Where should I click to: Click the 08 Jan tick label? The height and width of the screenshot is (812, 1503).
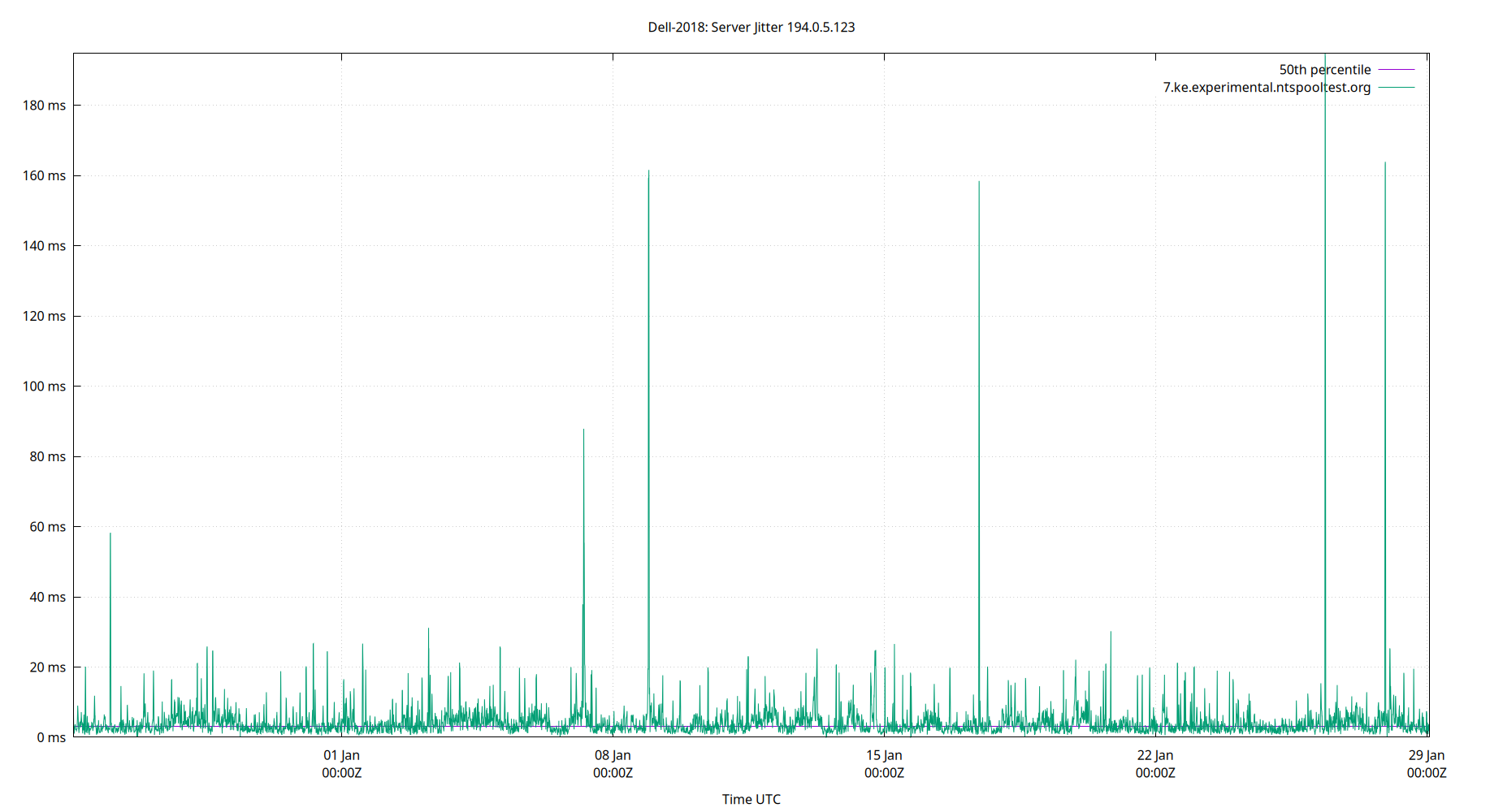612,754
